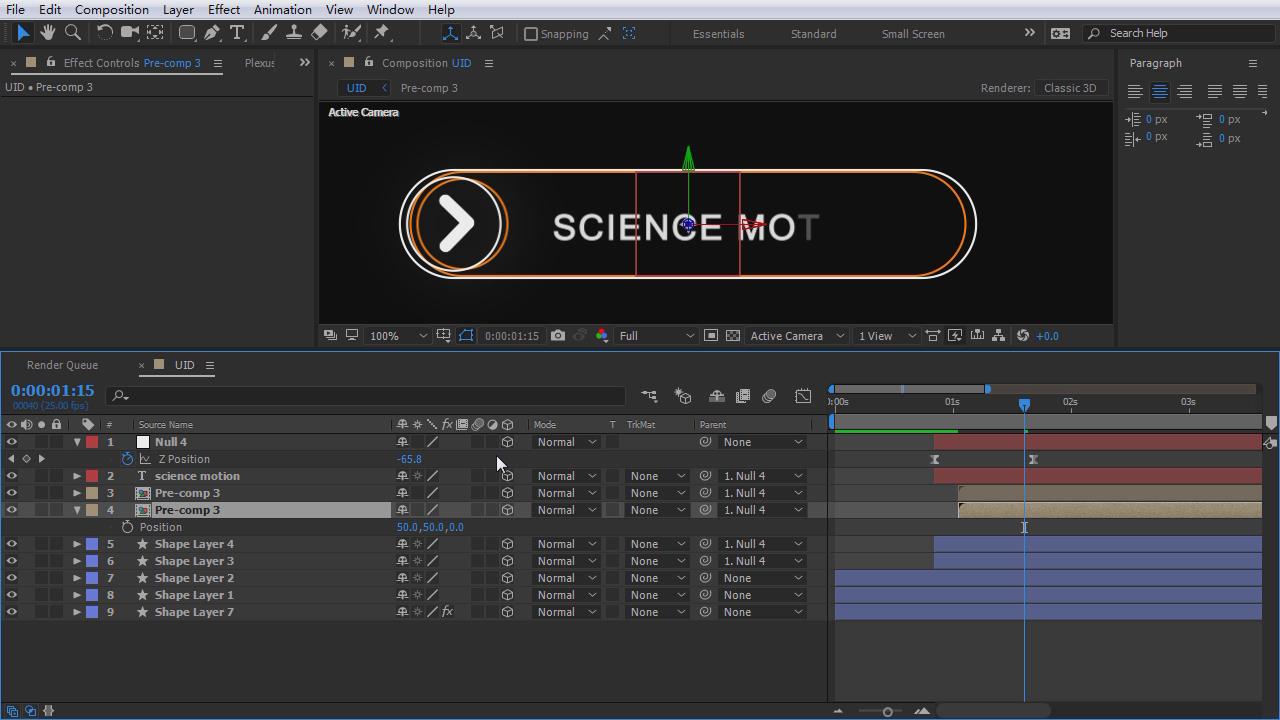
Task: Select the Brush tool
Action: [269, 33]
